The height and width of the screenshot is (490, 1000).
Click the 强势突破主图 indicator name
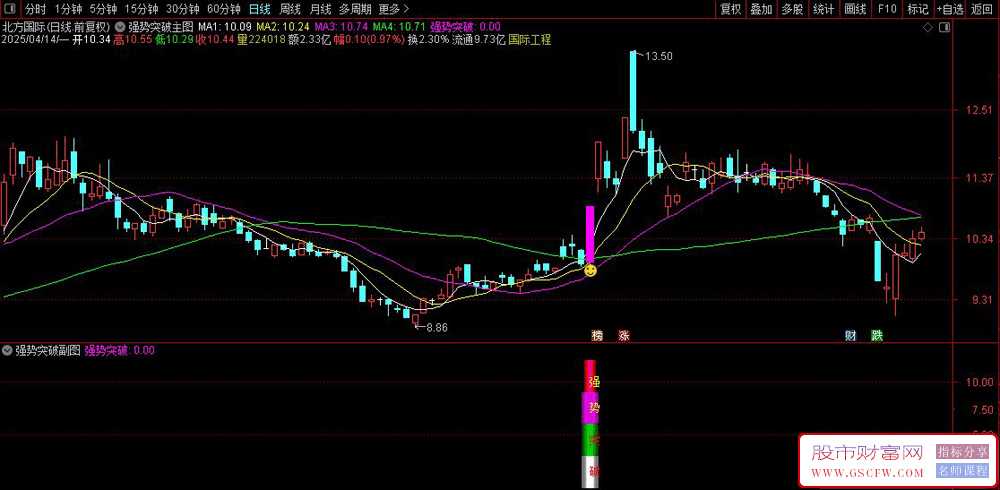(160, 27)
